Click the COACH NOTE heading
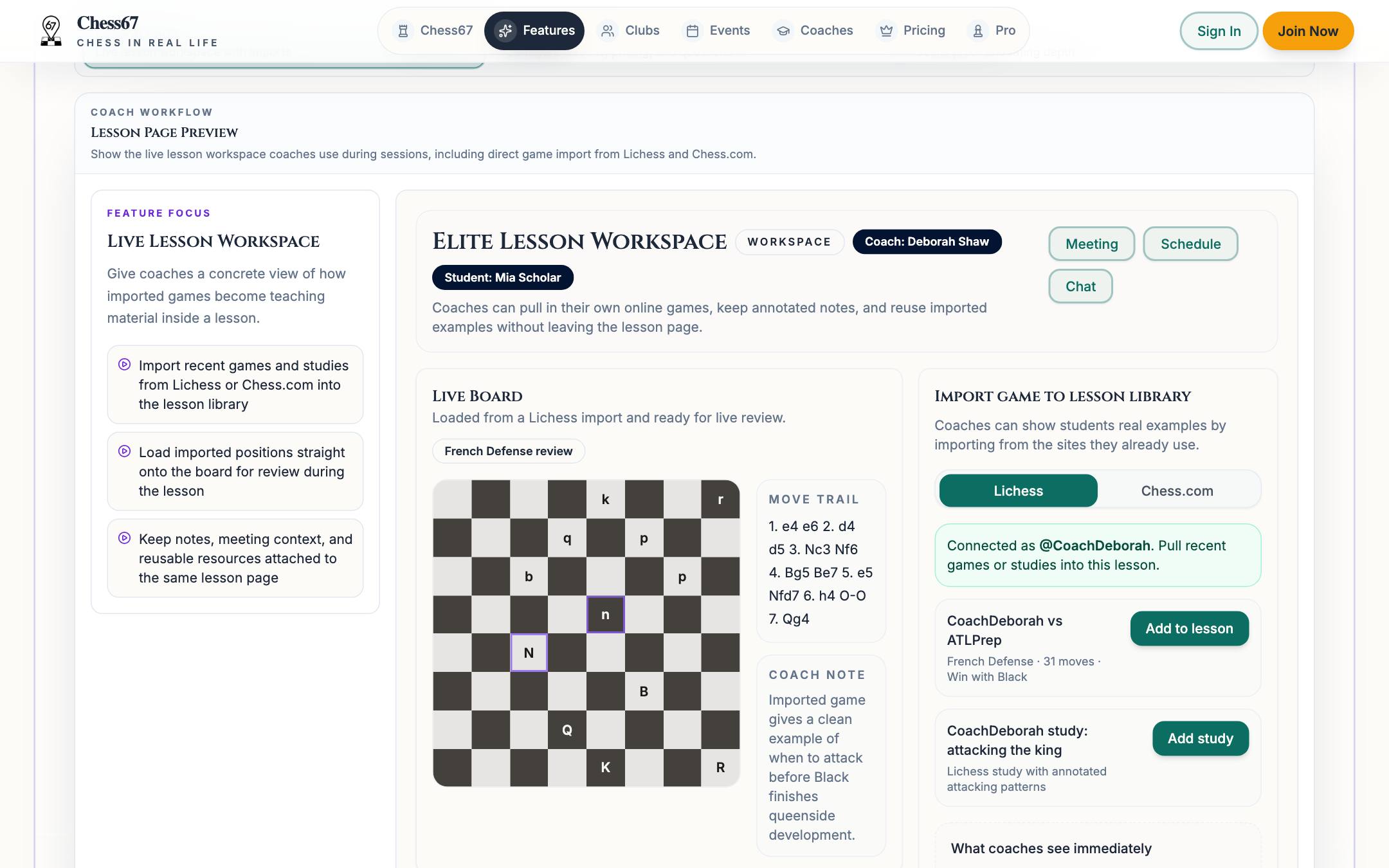 [x=817, y=674]
